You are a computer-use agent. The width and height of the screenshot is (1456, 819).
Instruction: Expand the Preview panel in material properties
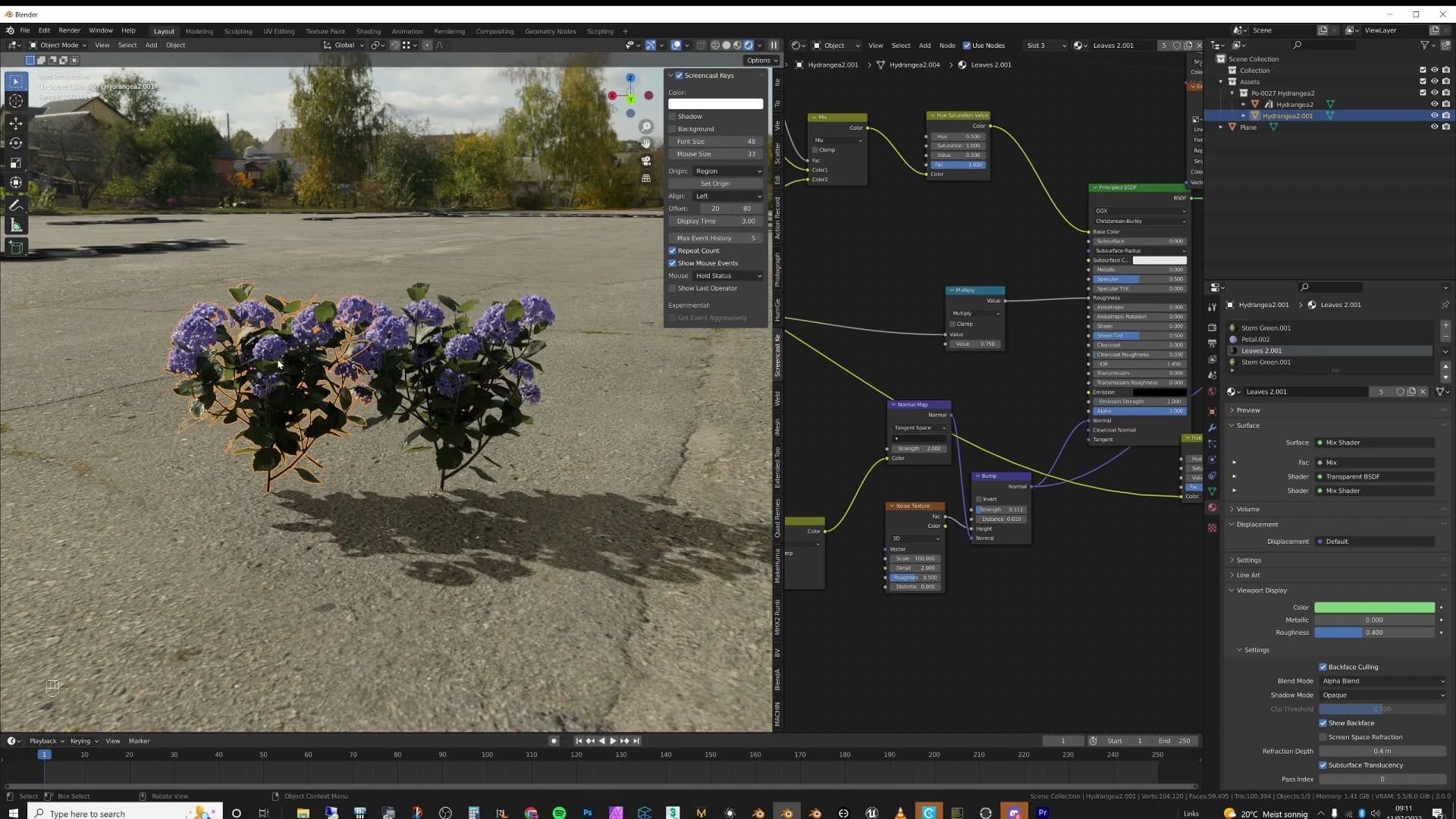(1247, 410)
